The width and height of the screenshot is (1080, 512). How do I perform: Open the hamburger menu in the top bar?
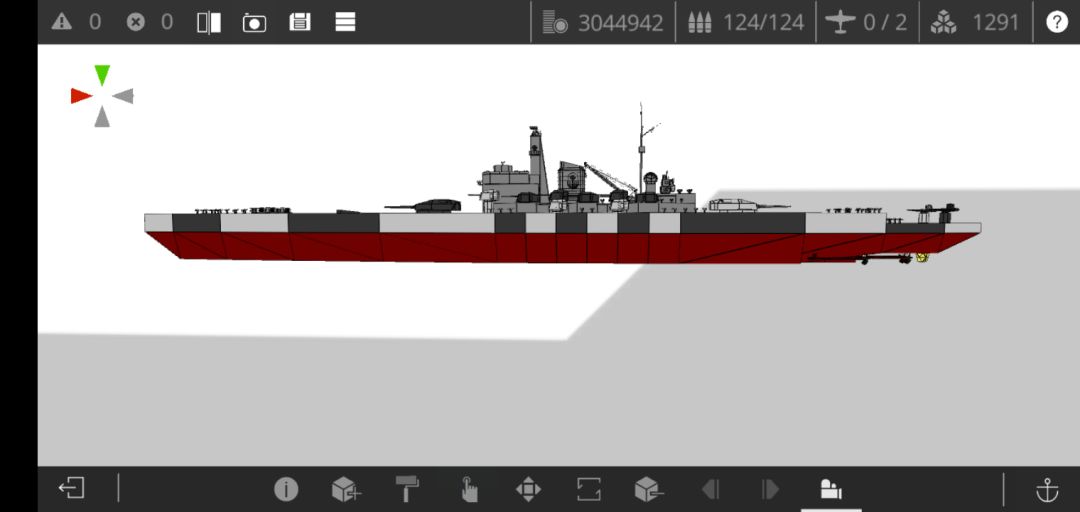(x=345, y=22)
